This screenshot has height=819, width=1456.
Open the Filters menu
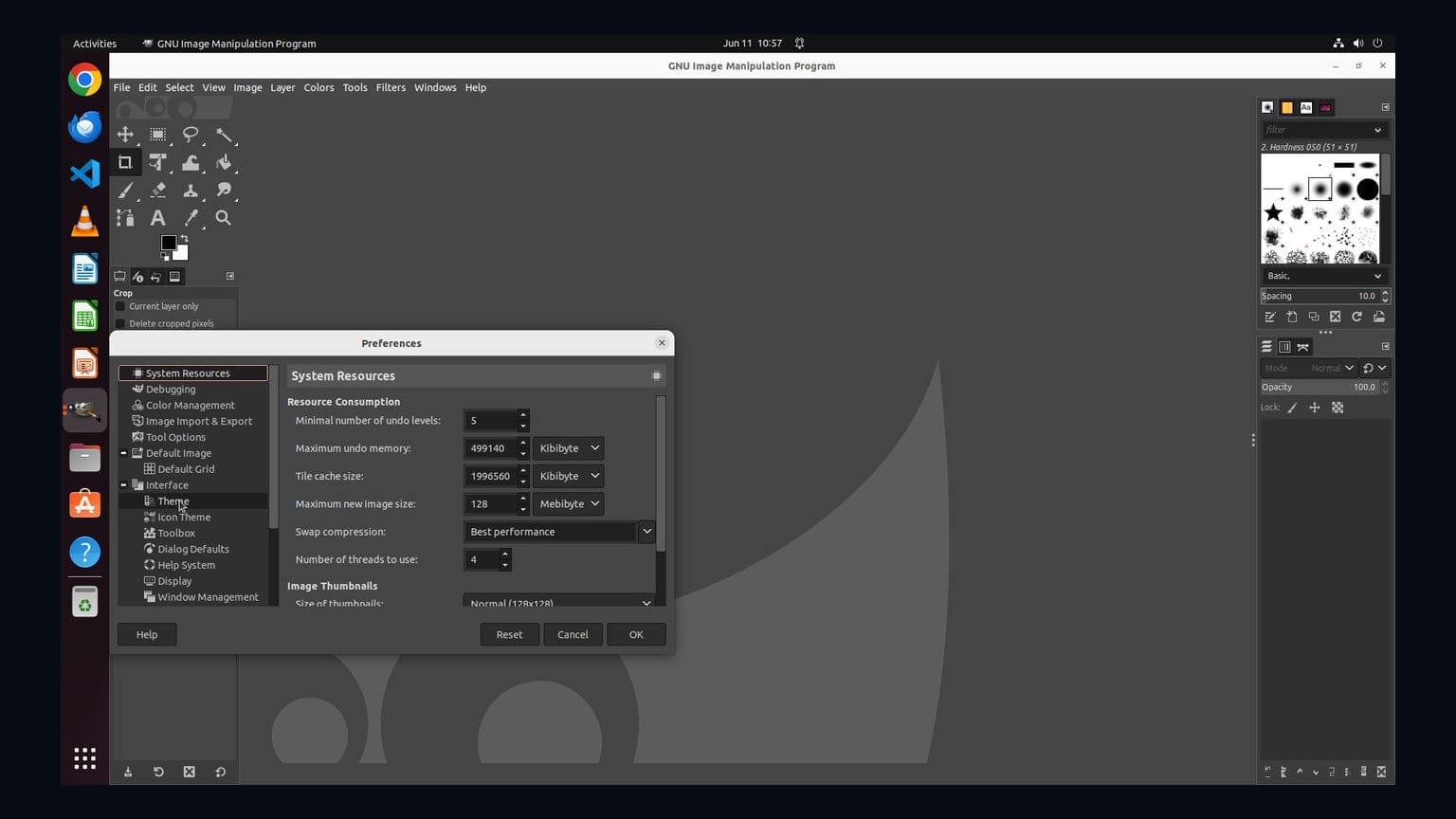[x=391, y=87]
